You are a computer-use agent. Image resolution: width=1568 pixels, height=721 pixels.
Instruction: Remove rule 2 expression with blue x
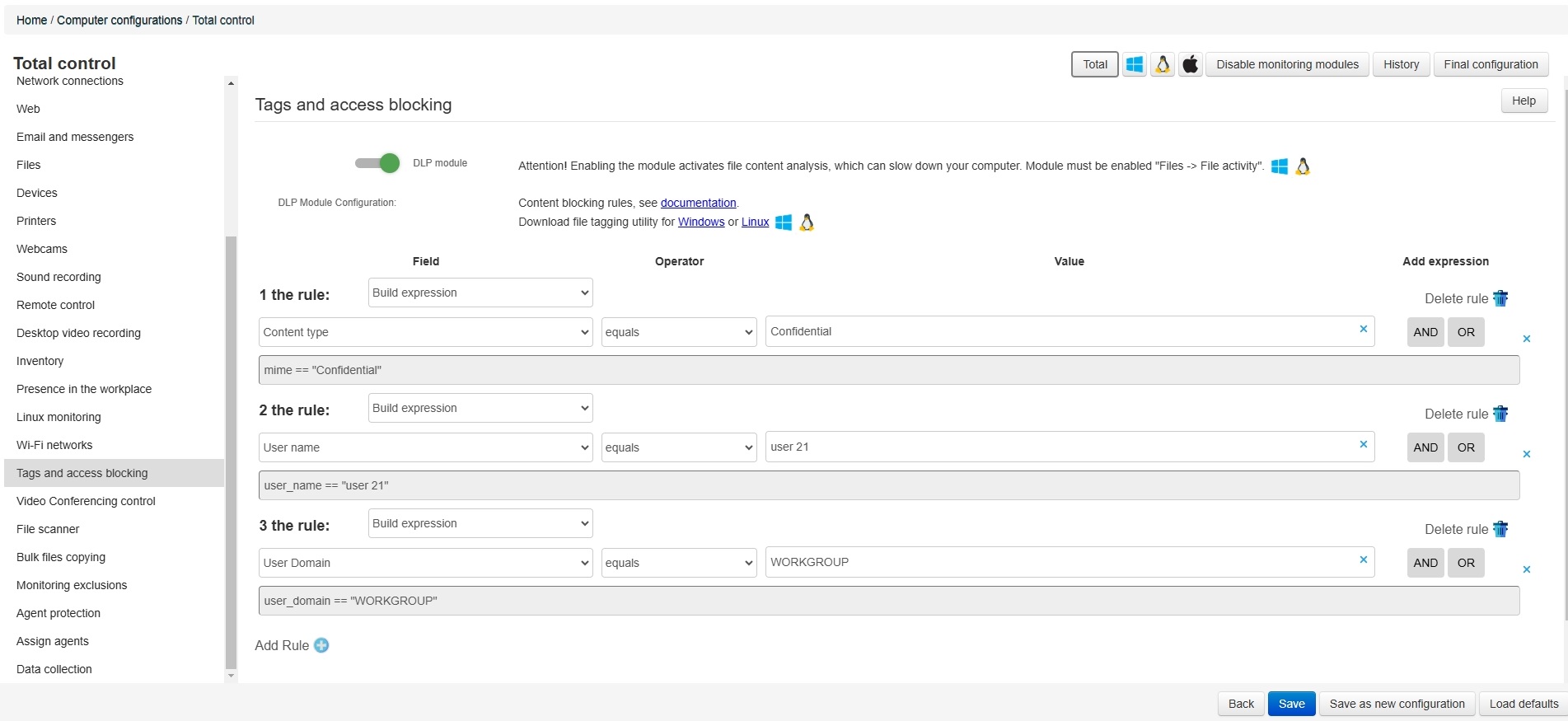point(1526,454)
